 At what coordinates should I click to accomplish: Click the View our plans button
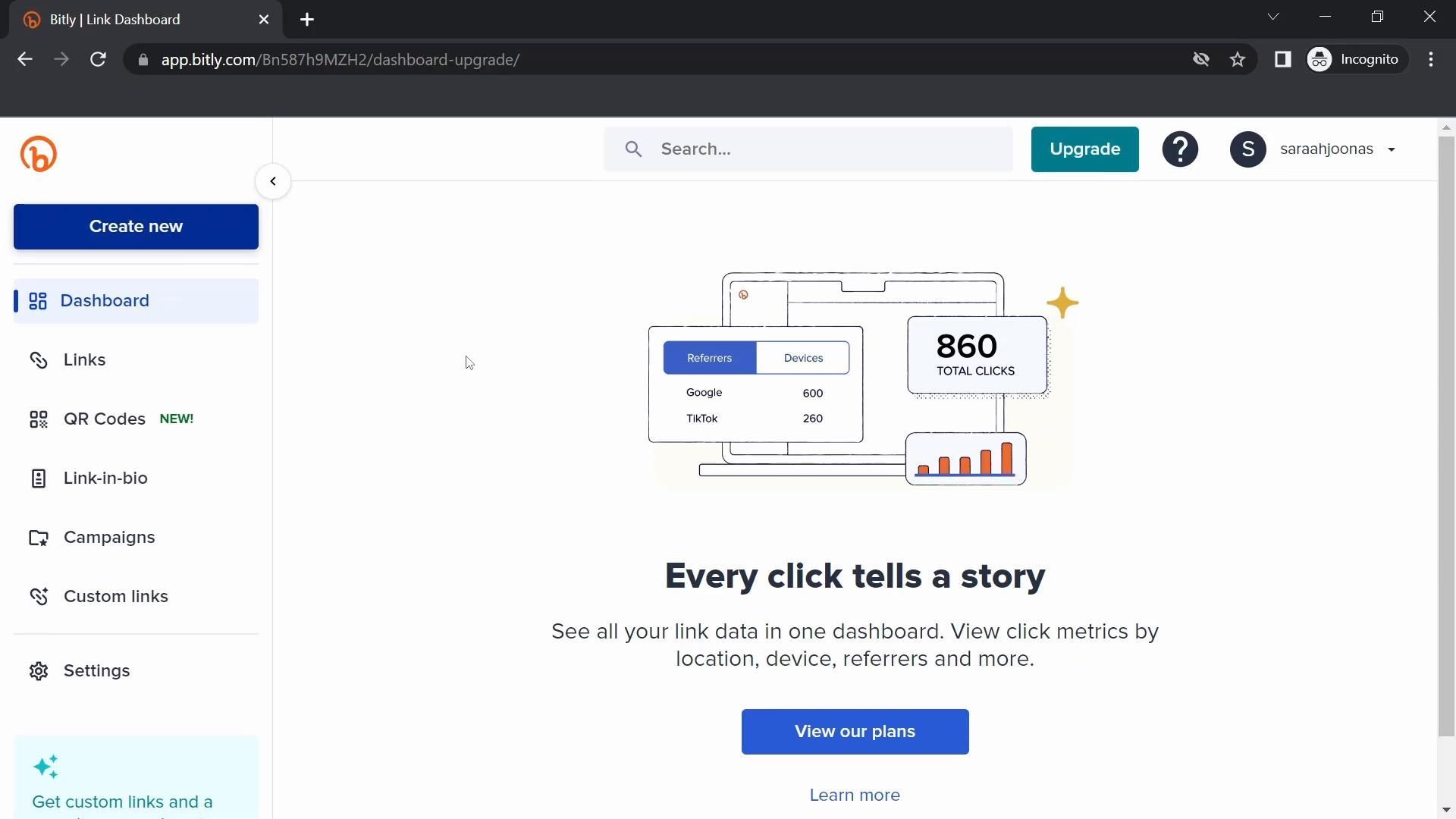[x=855, y=732]
